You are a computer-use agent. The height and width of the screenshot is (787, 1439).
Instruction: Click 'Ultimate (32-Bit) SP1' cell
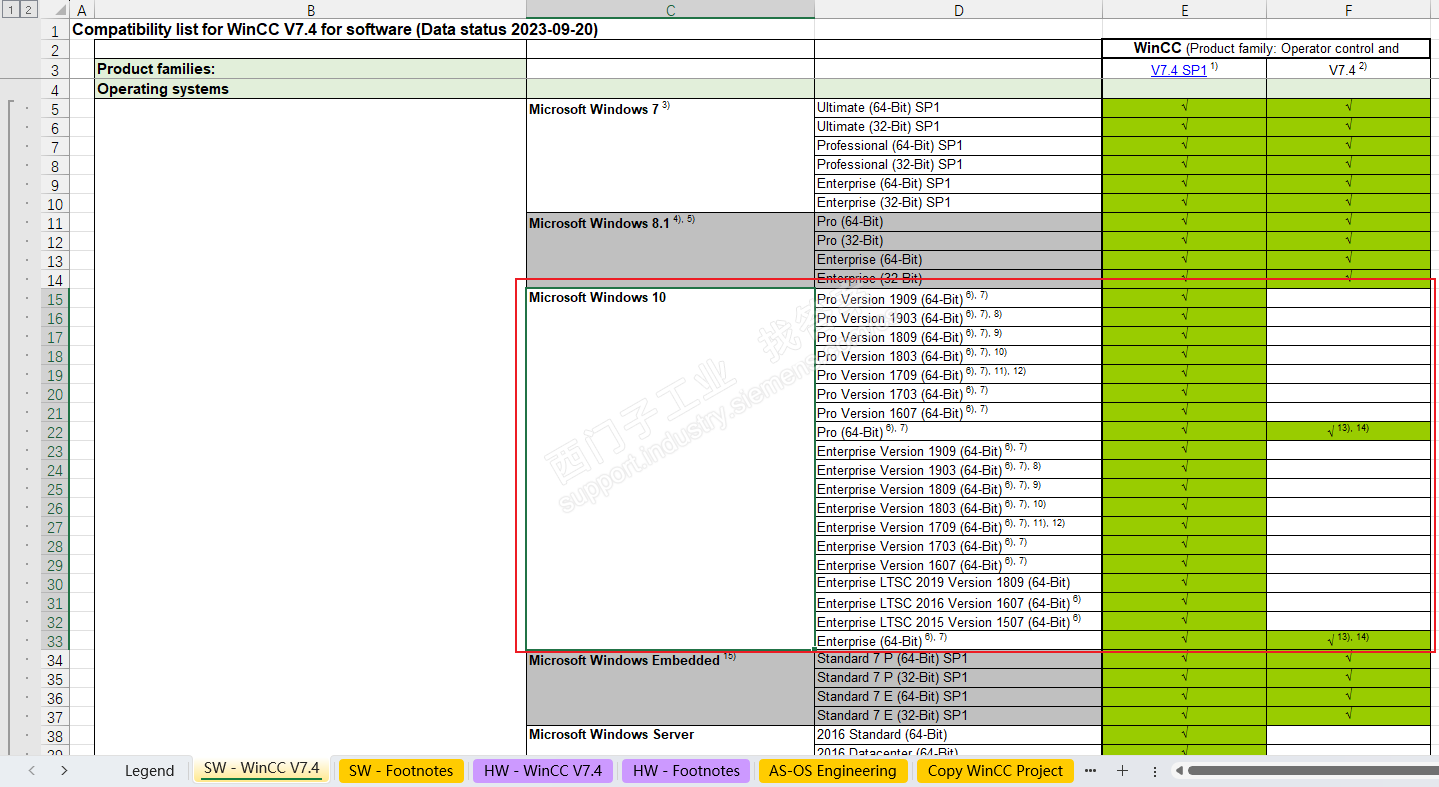(x=958, y=127)
